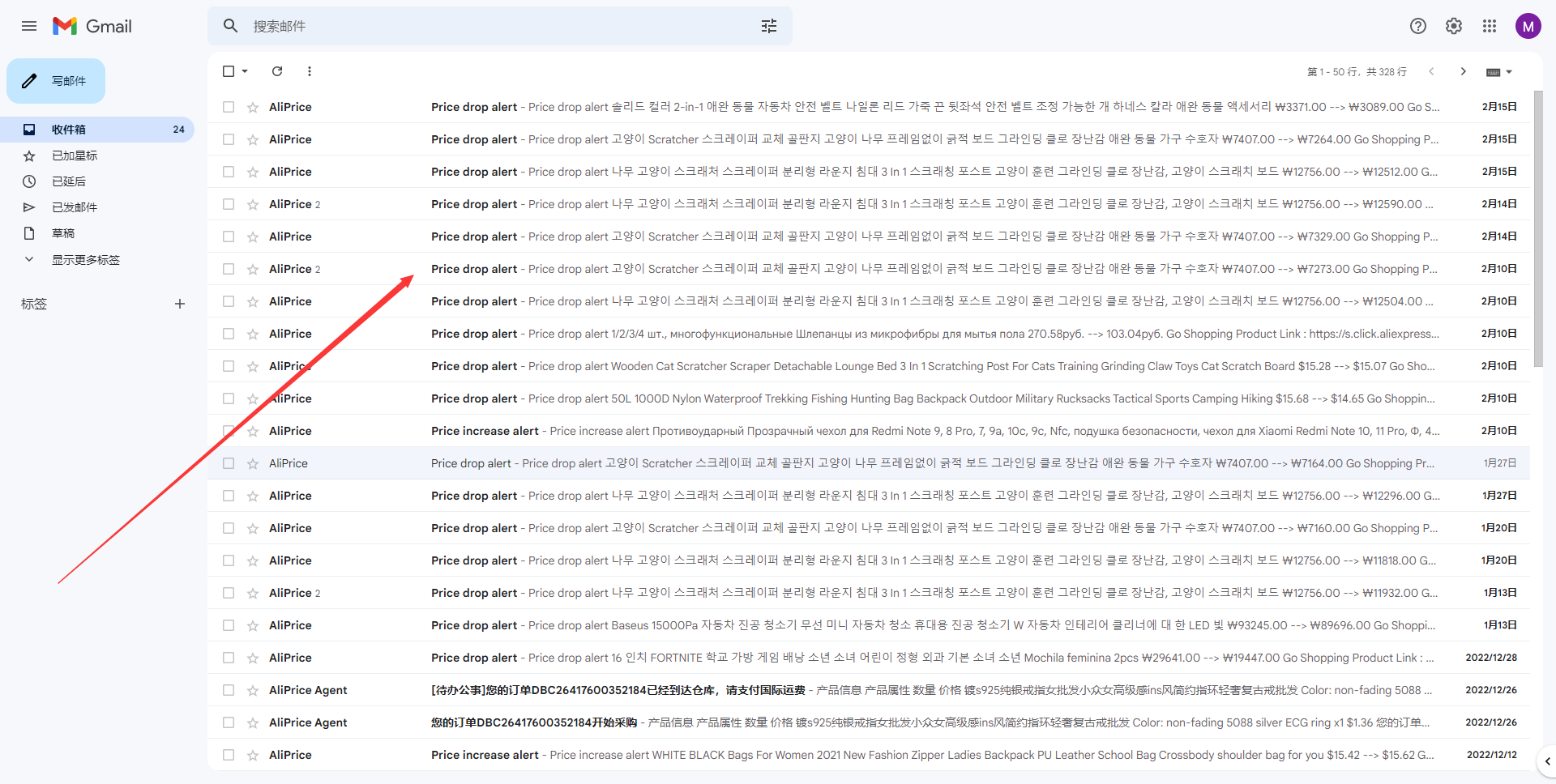Go to previous page of emails
This screenshot has width=1556, height=784.
coord(1431,71)
